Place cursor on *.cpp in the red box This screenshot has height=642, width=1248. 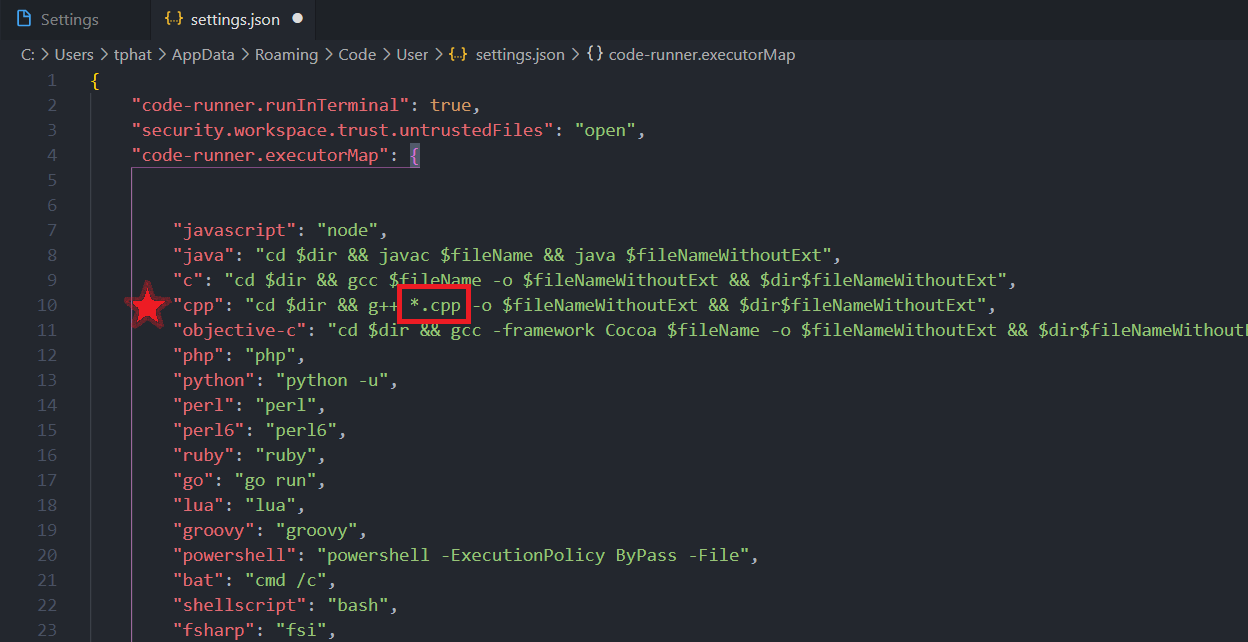coord(435,305)
